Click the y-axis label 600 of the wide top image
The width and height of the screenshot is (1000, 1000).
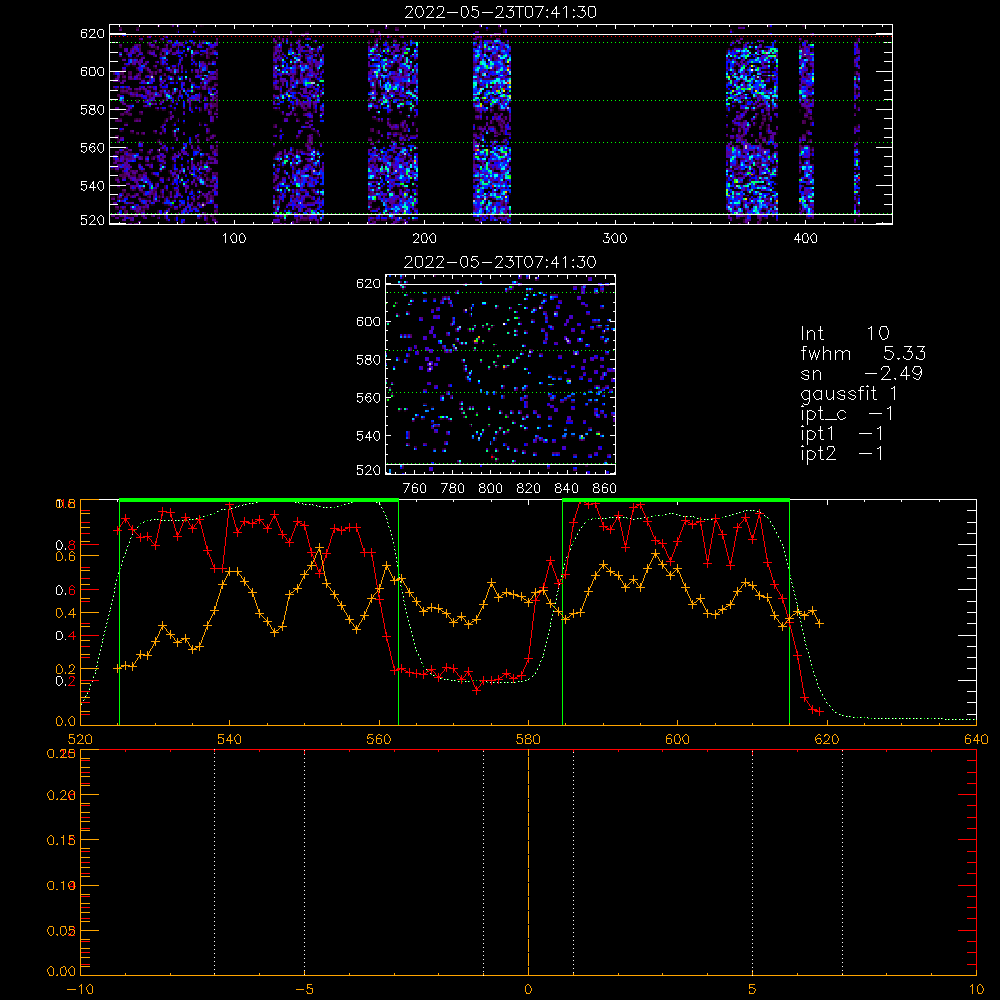[92, 71]
